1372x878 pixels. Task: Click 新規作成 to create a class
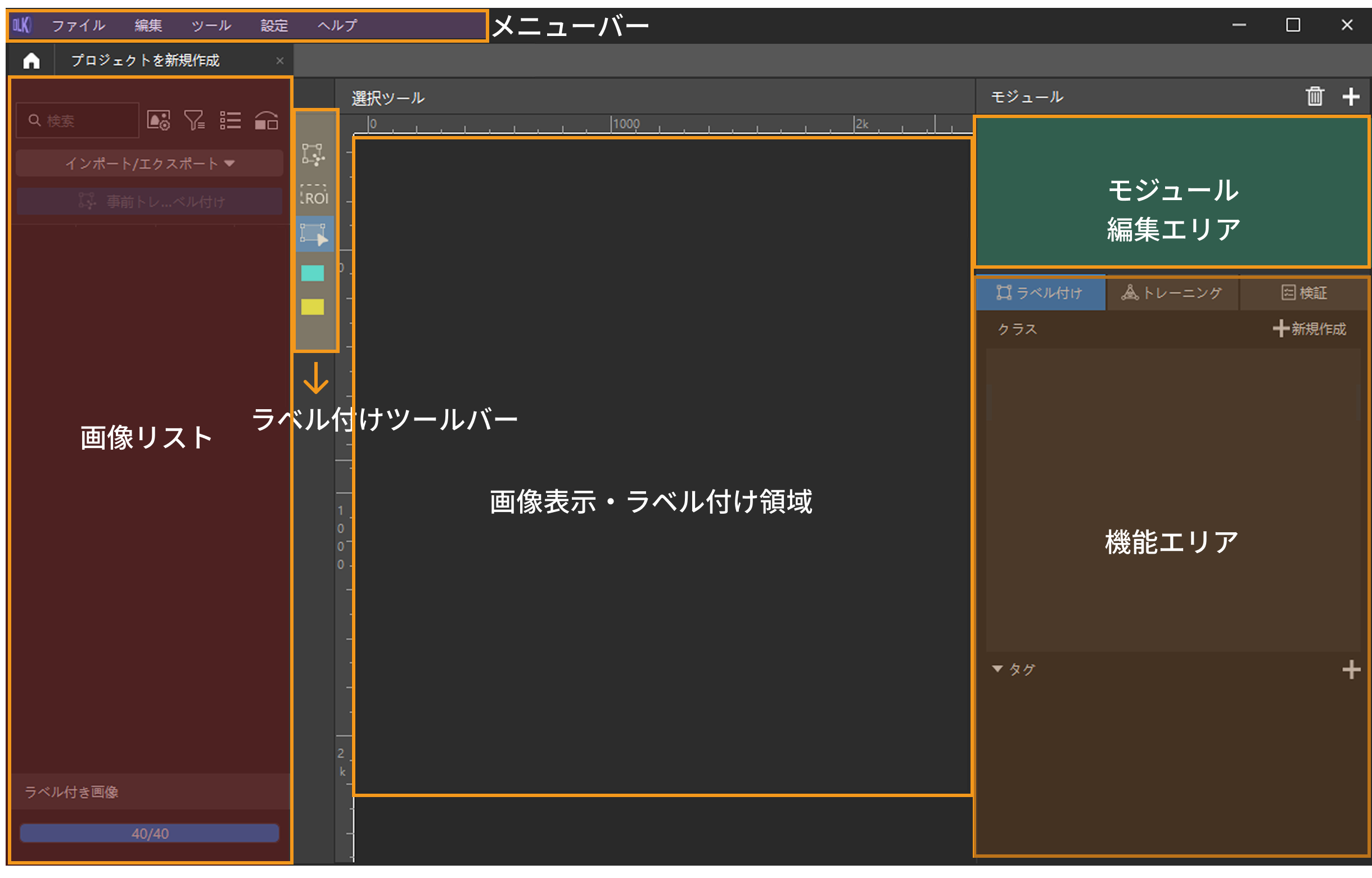pos(1308,328)
